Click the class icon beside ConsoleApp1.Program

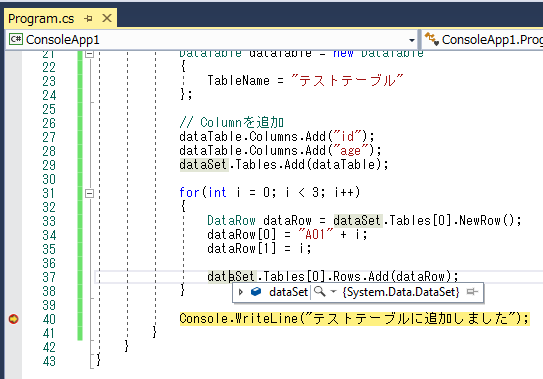click(432, 39)
